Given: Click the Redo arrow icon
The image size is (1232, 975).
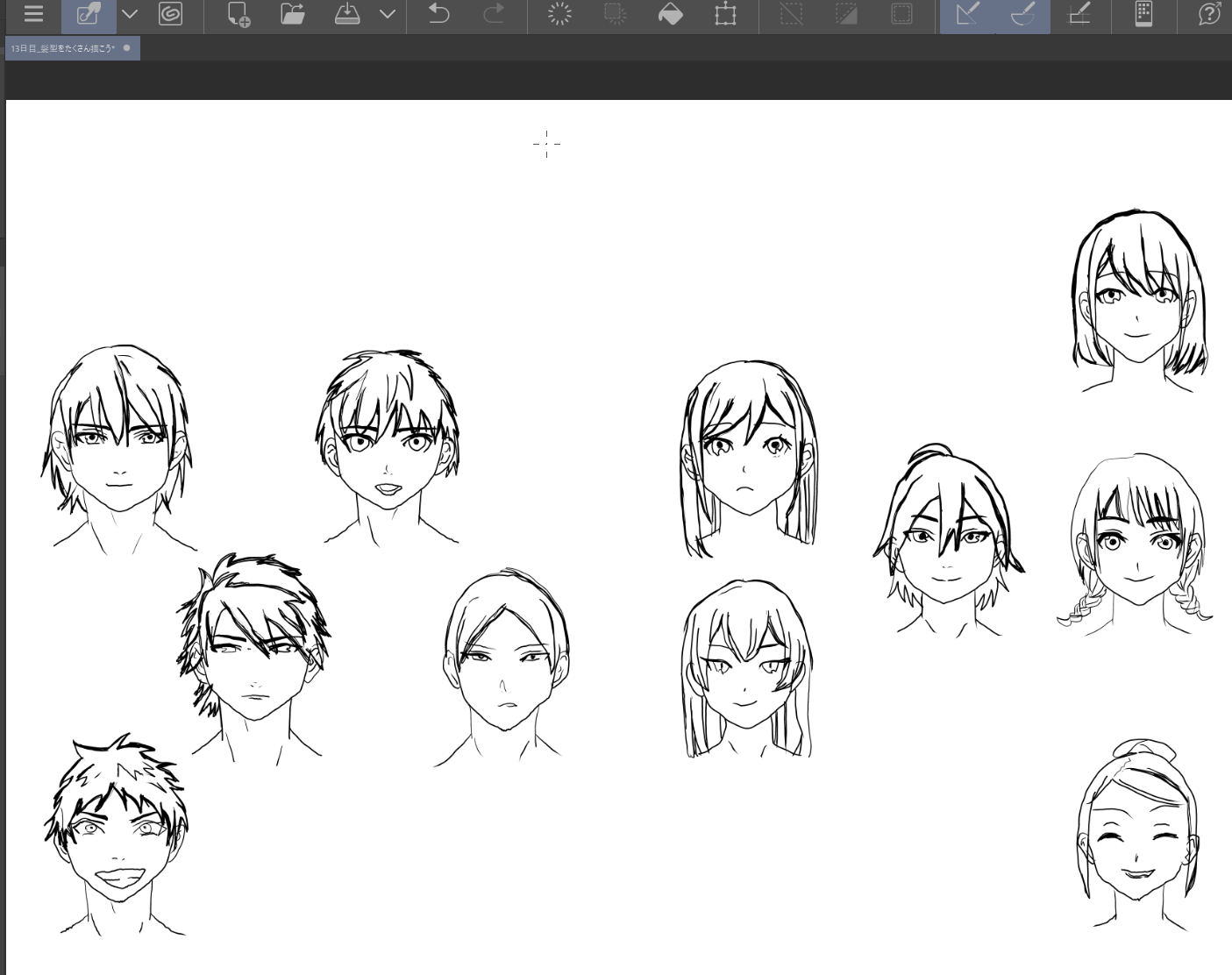Looking at the screenshot, I should (494, 15).
